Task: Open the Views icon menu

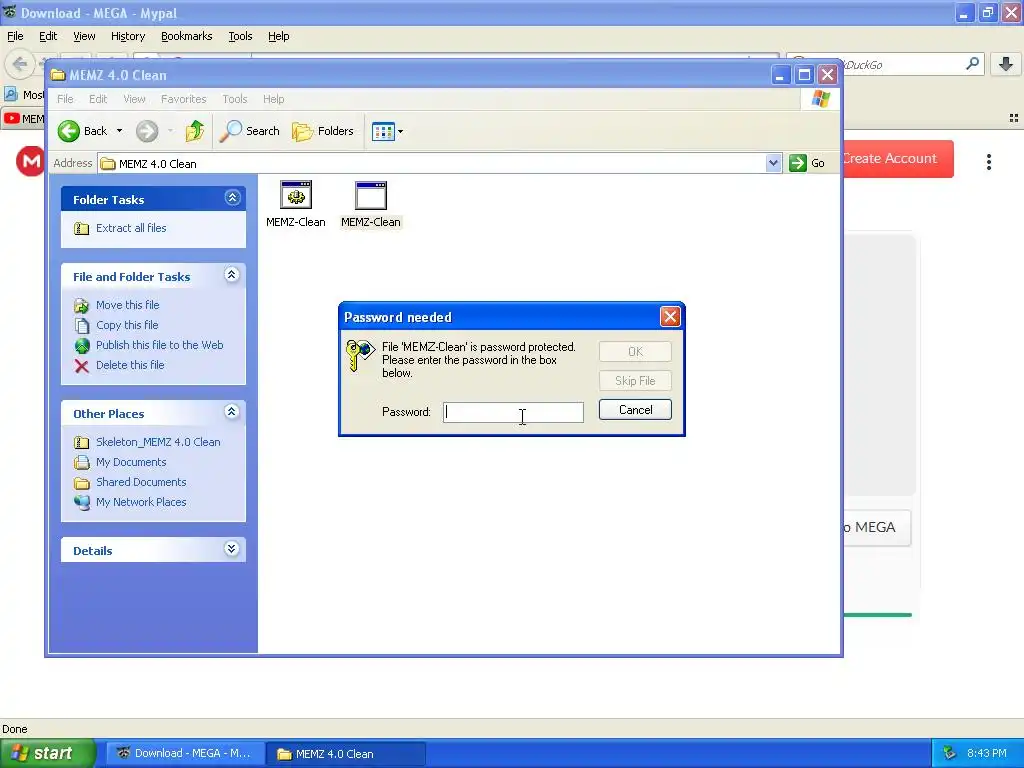Action: click(387, 131)
